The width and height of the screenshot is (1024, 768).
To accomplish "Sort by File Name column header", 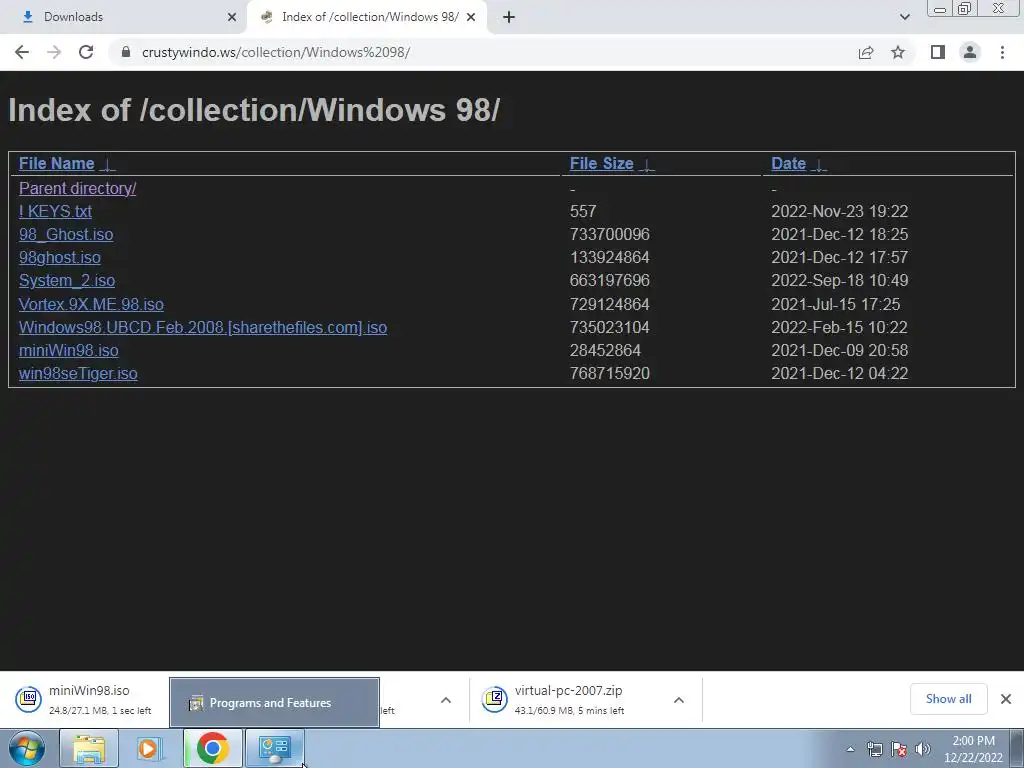I will pyautogui.click(x=57, y=163).
